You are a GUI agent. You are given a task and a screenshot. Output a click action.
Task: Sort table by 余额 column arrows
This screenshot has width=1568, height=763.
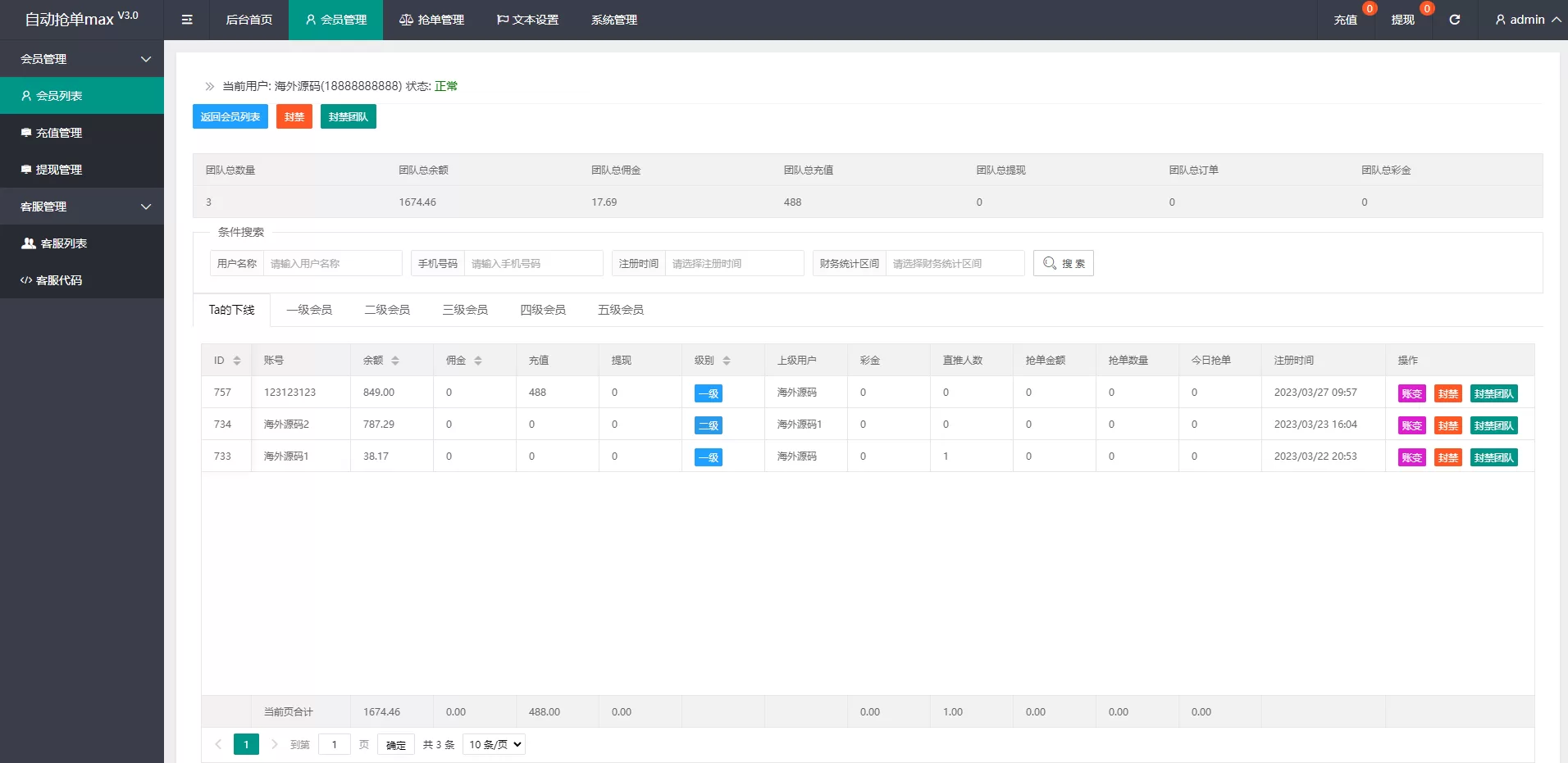pyautogui.click(x=395, y=361)
